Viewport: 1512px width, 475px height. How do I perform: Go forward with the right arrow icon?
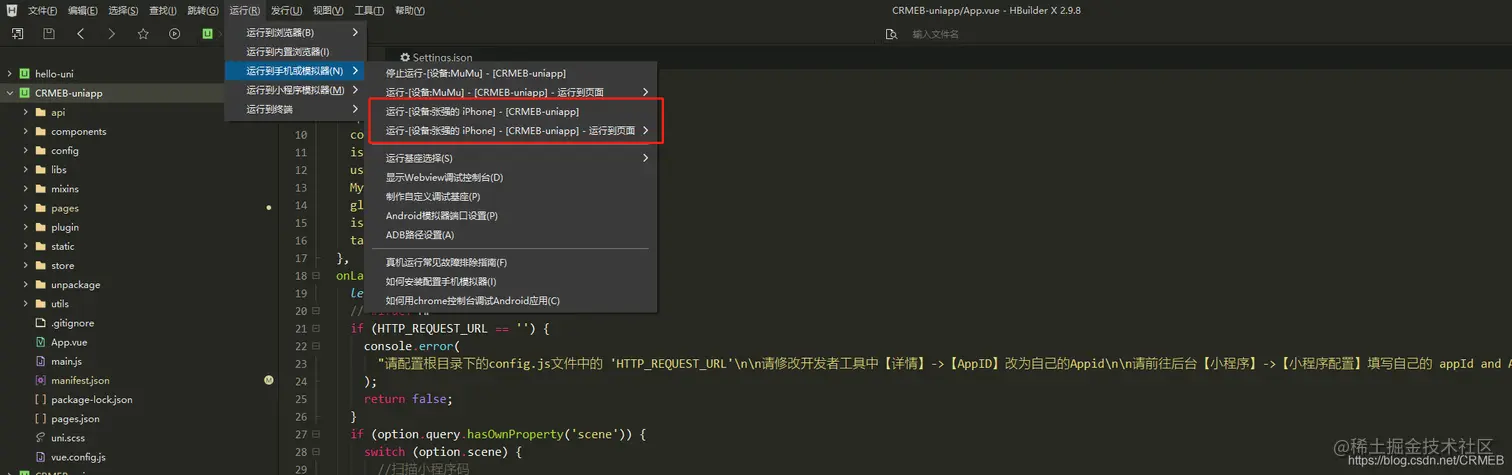pos(111,33)
